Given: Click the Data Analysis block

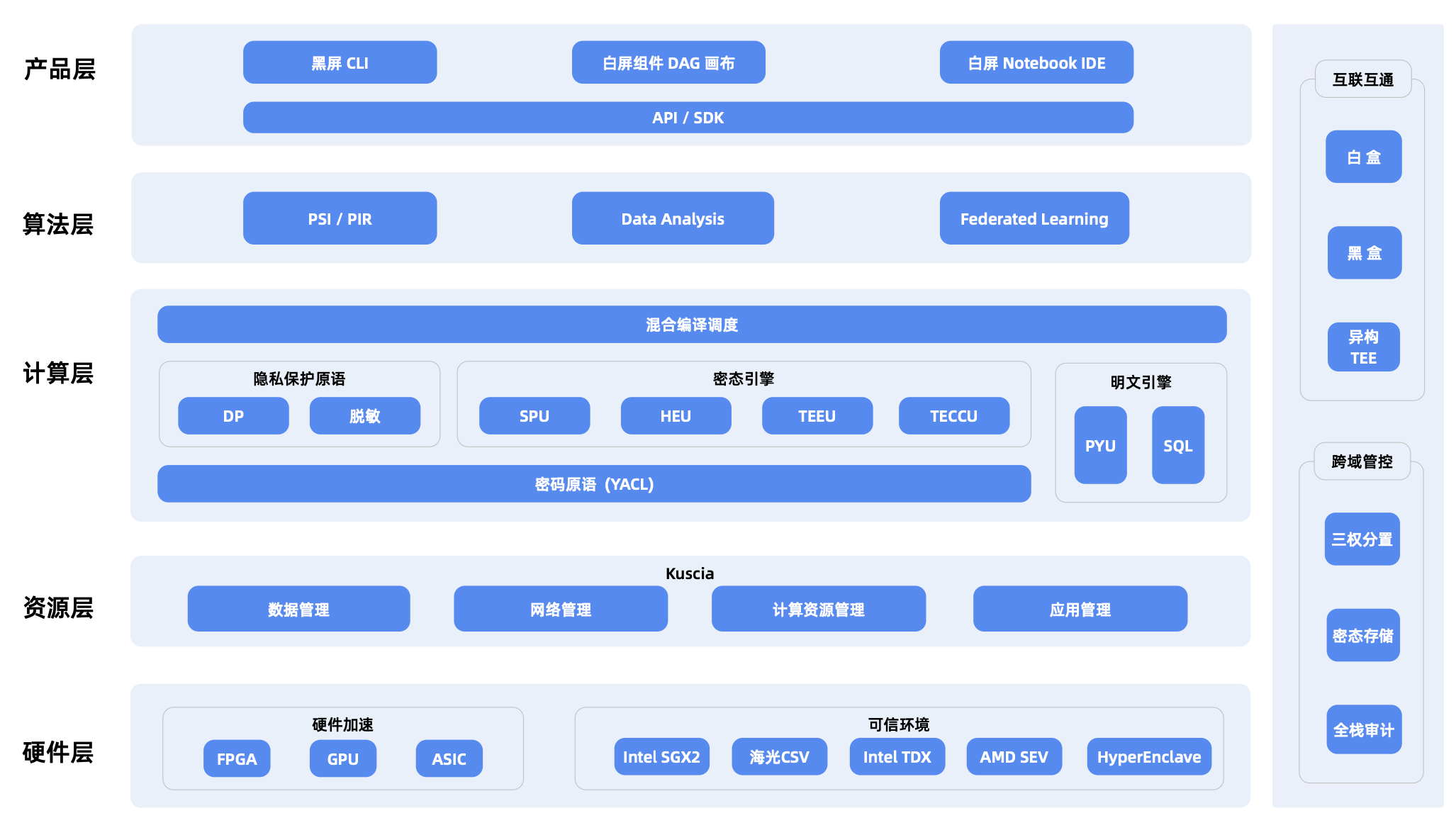Looking at the screenshot, I should click(x=672, y=218).
